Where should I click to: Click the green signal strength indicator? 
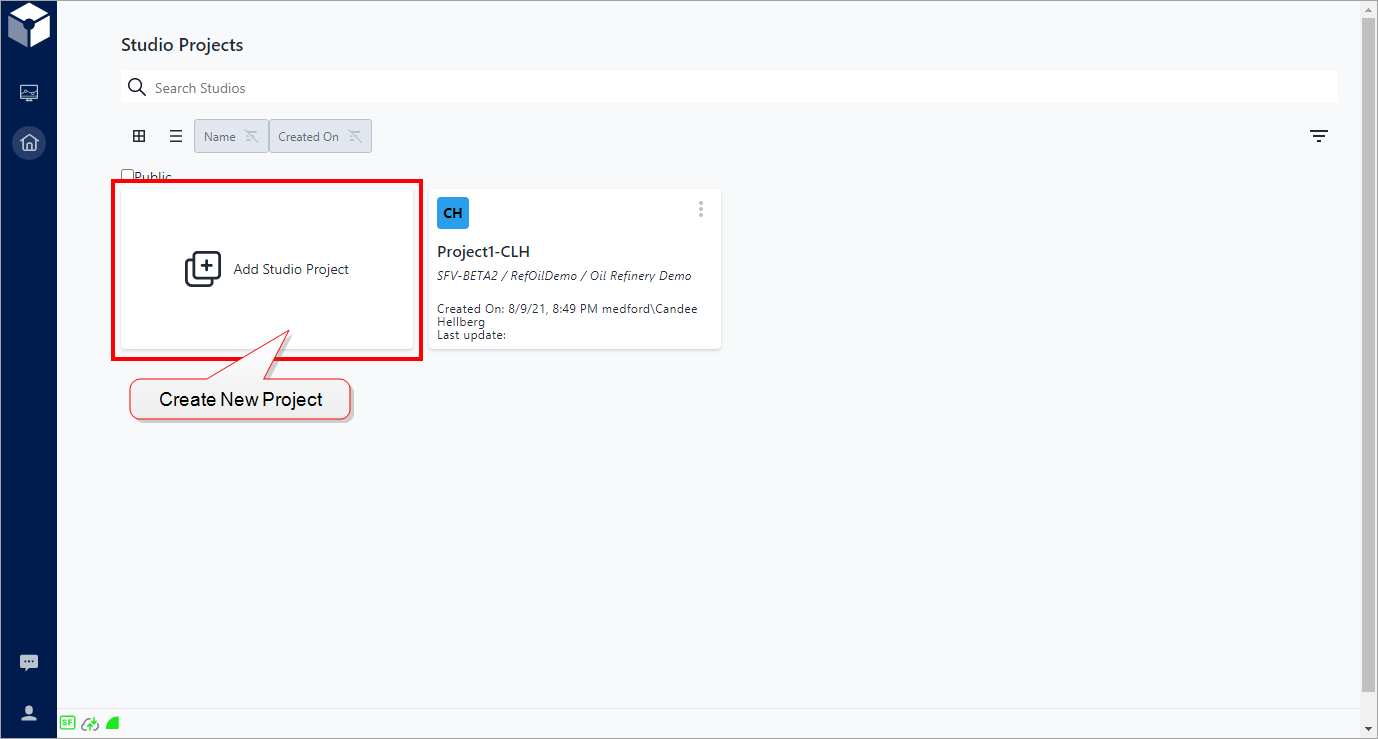pos(113,722)
